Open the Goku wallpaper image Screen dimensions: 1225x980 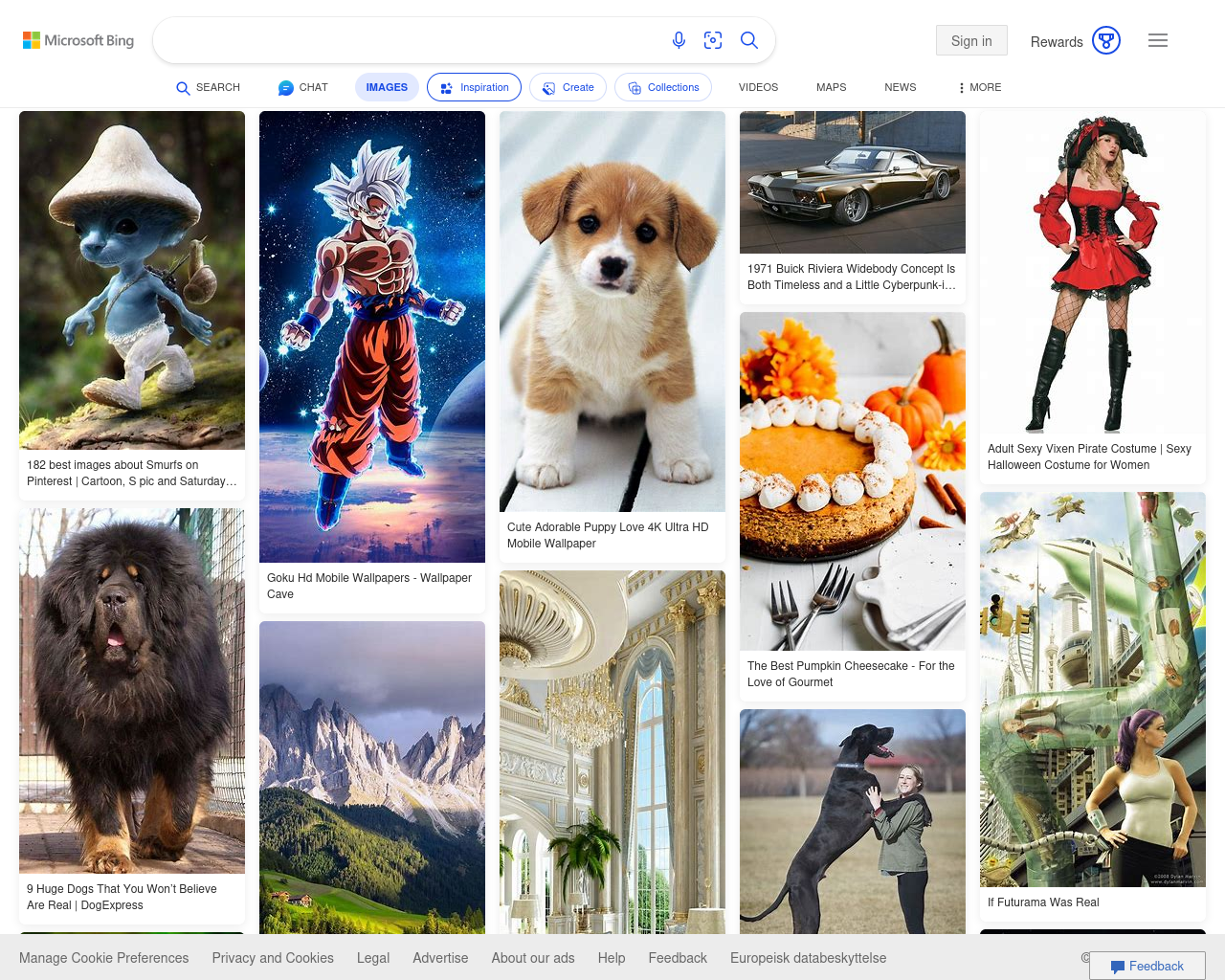coord(372,337)
